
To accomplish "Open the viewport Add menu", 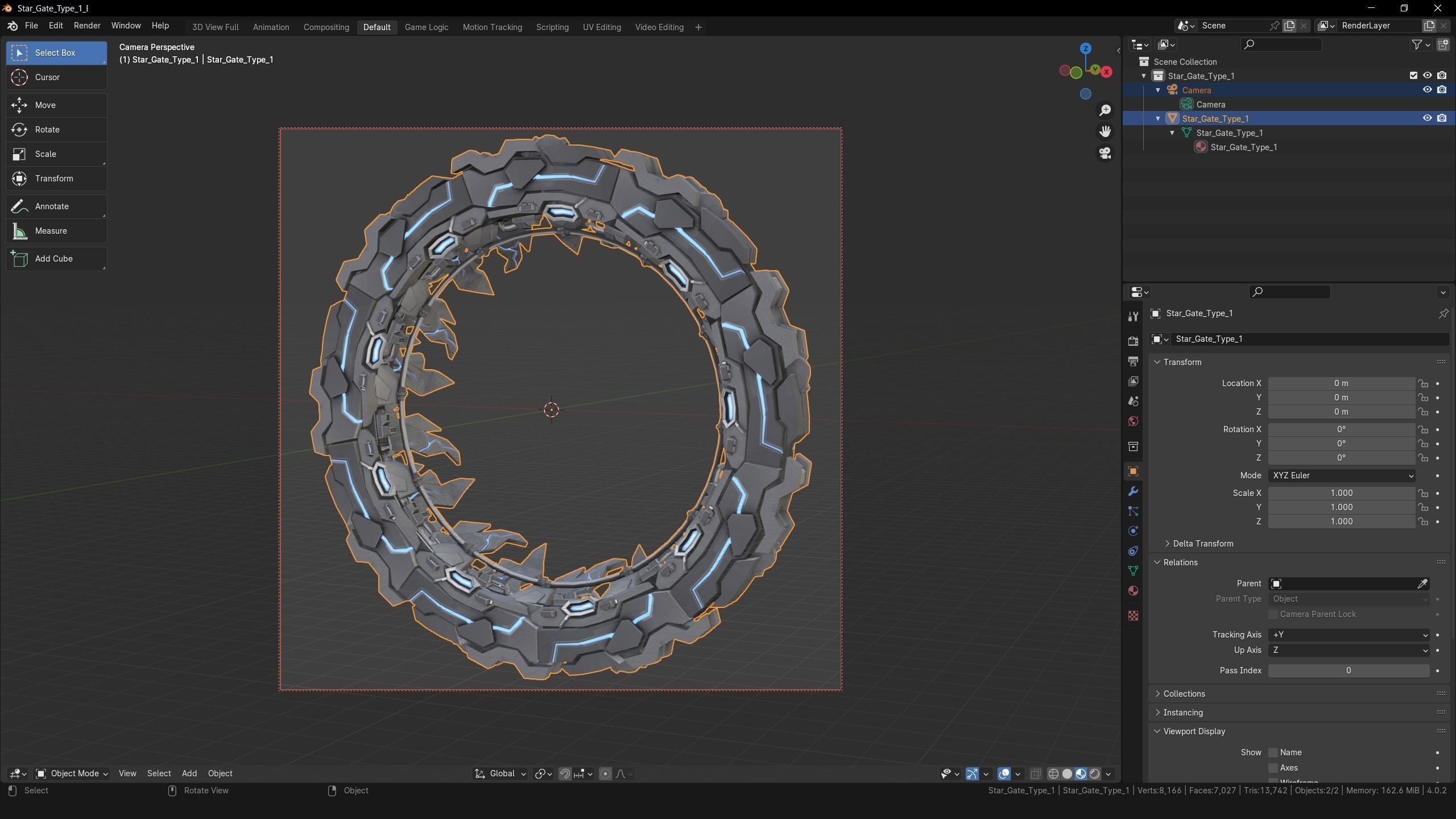I will pos(189,773).
